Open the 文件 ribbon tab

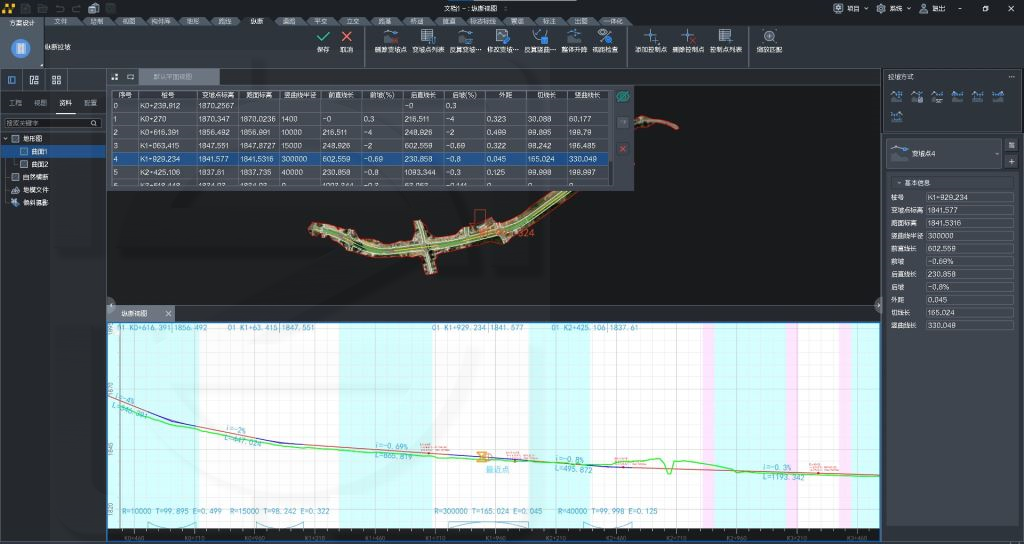pyautogui.click(x=61, y=21)
